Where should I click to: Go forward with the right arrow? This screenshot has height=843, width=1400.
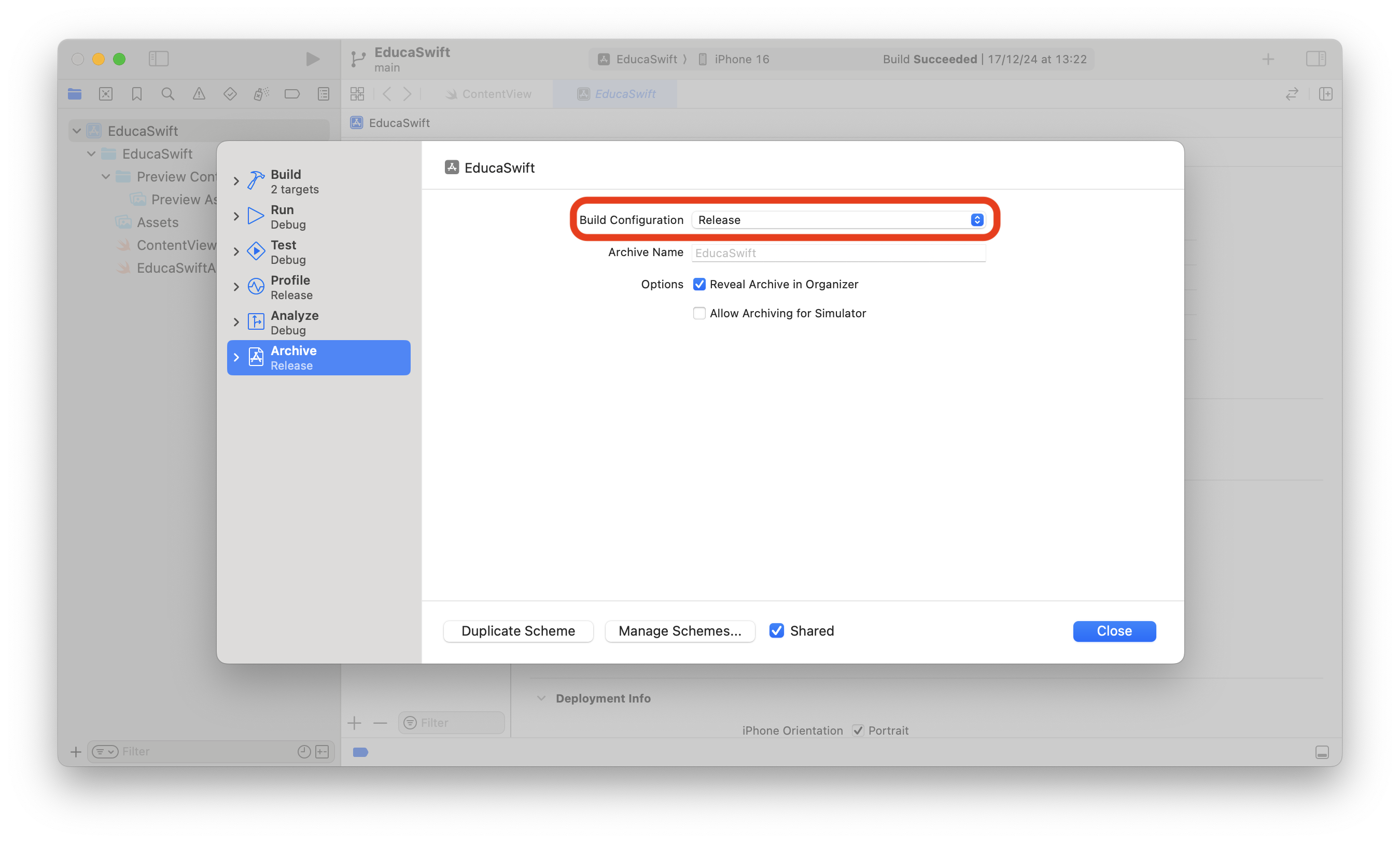tap(407, 94)
